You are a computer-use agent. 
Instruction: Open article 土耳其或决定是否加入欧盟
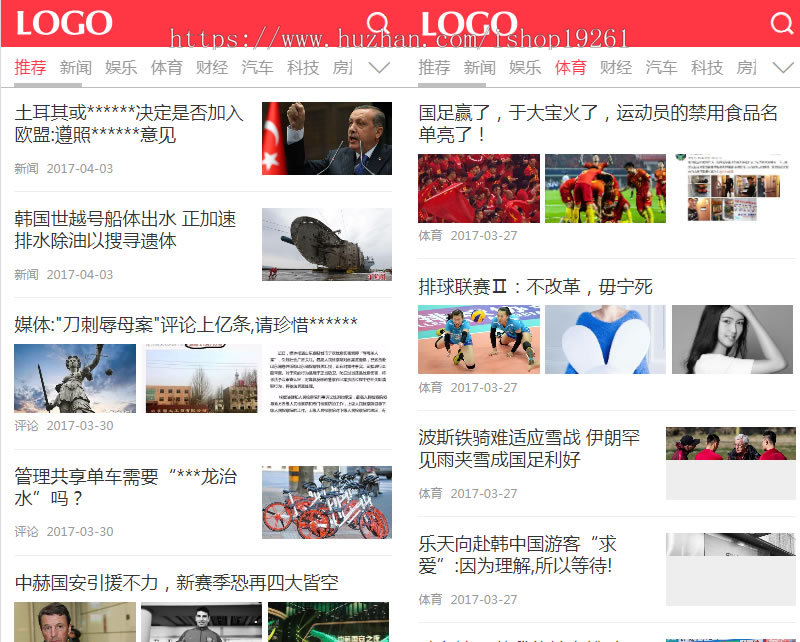pyautogui.click(x=129, y=124)
